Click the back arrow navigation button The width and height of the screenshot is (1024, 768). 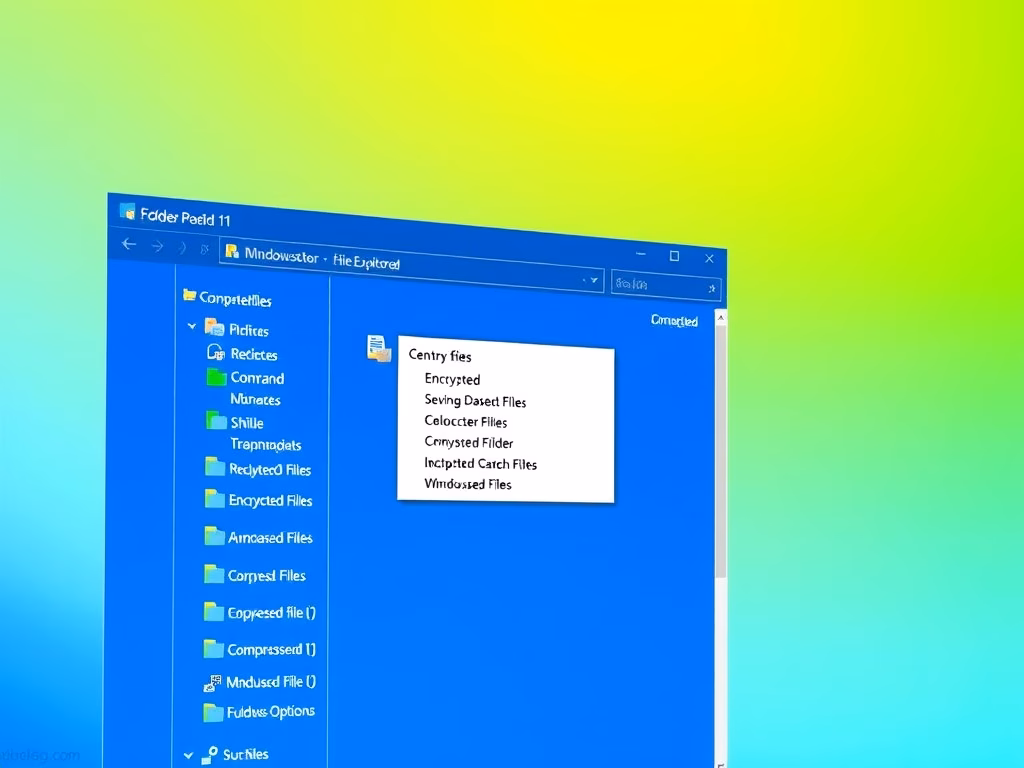coord(129,244)
